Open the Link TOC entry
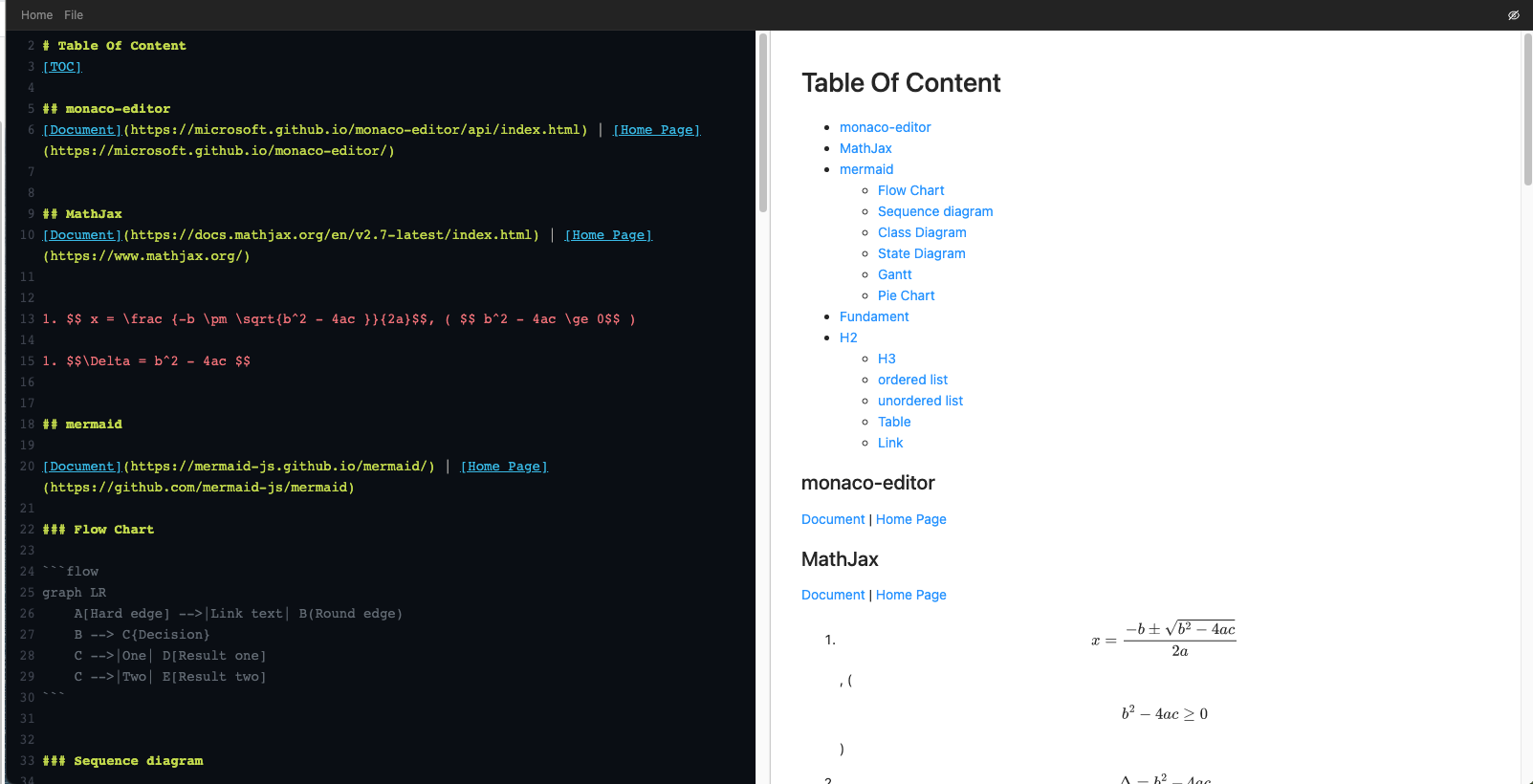The width and height of the screenshot is (1533, 784). [889, 443]
